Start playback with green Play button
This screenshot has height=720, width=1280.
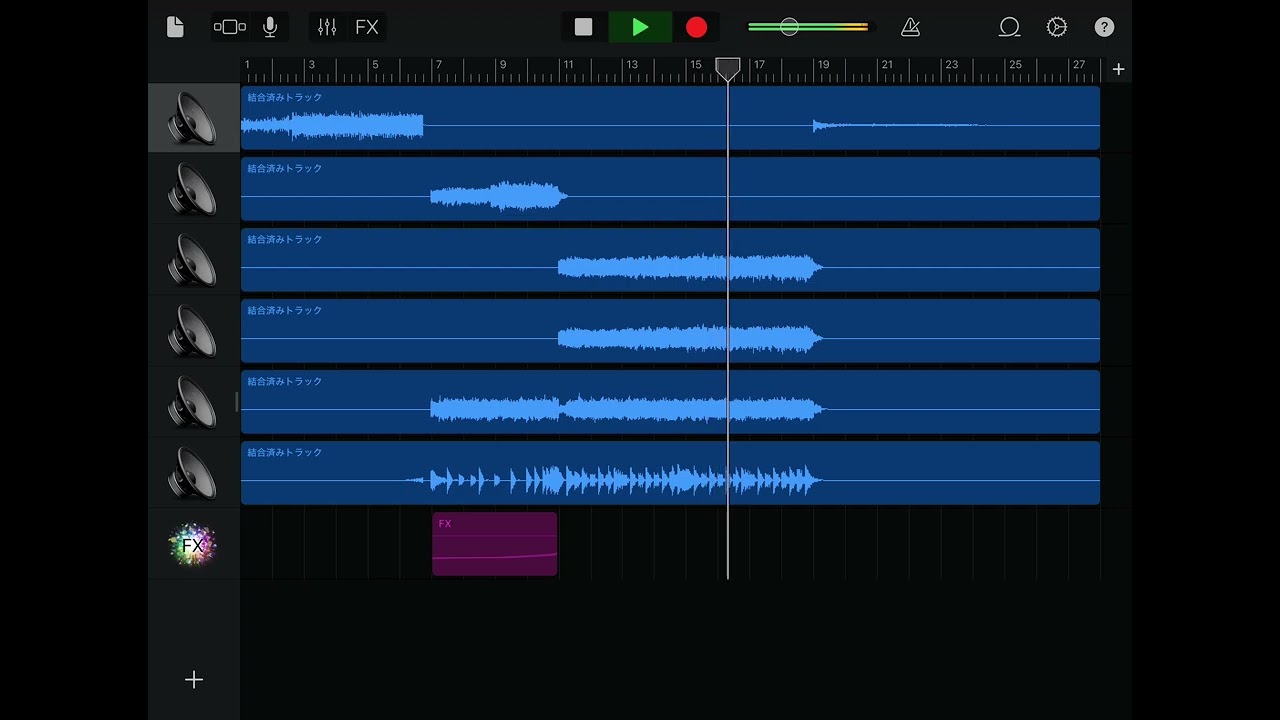point(640,28)
